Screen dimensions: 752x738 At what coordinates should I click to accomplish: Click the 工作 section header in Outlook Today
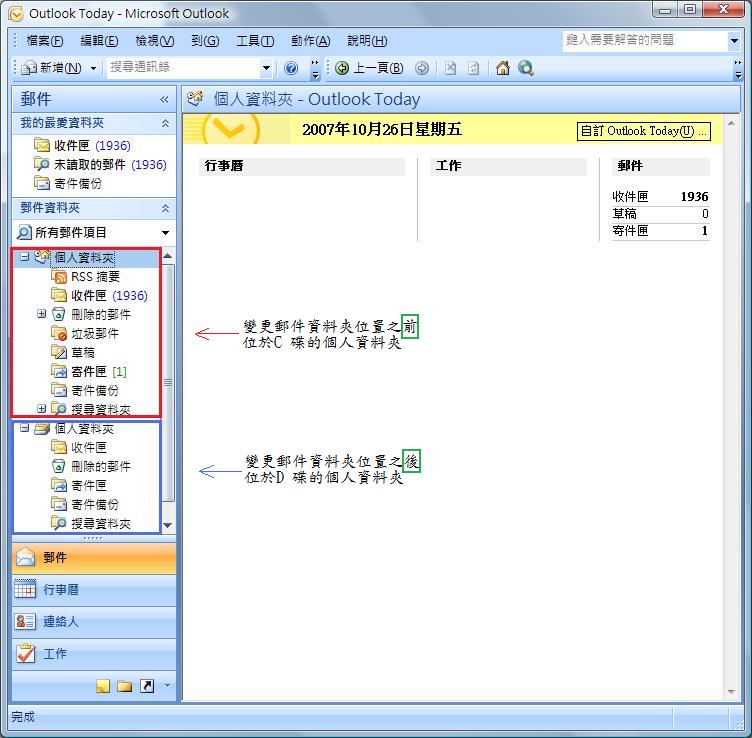pyautogui.click(x=508, y=166)
